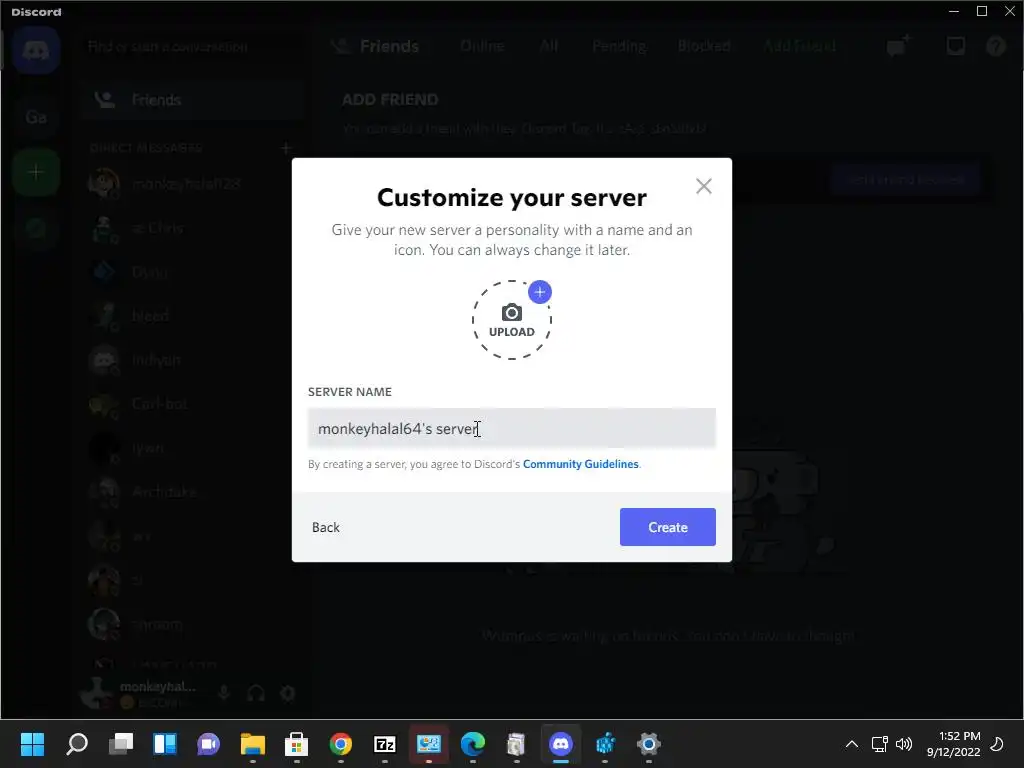Toggle microphone mute in user panel
Viewport: 1024px width, 768px height.
coord(224,693)
